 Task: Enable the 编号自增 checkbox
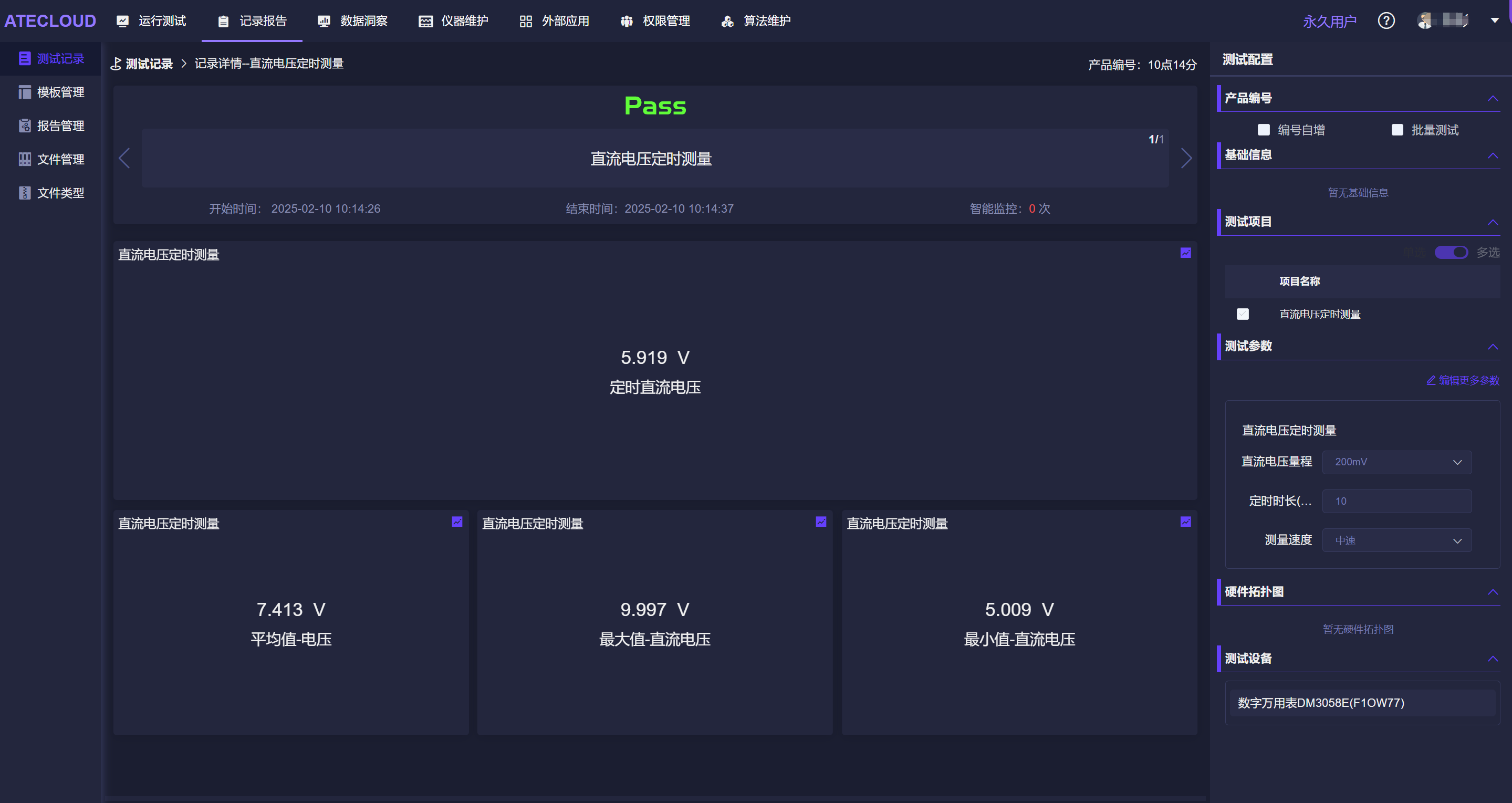click(1263, 130)
